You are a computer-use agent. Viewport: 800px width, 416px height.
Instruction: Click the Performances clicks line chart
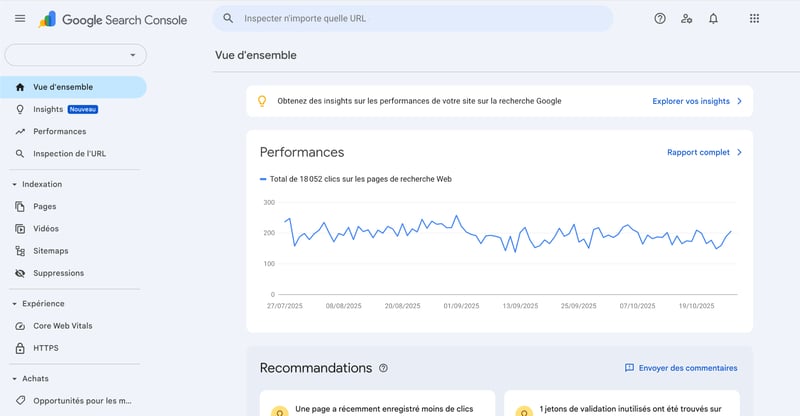(499, 249)
